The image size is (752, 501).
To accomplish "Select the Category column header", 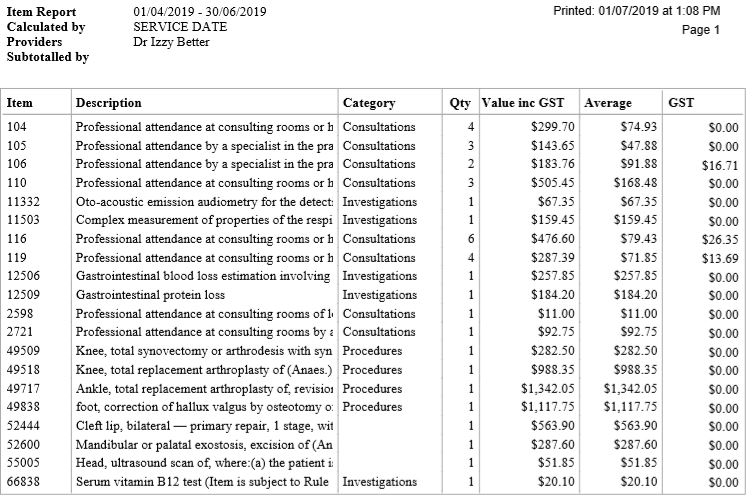I will point(369,103).
